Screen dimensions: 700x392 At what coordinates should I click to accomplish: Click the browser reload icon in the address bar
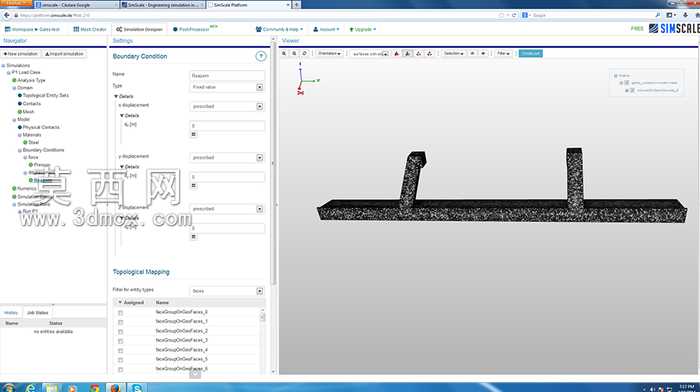point(514,15)
